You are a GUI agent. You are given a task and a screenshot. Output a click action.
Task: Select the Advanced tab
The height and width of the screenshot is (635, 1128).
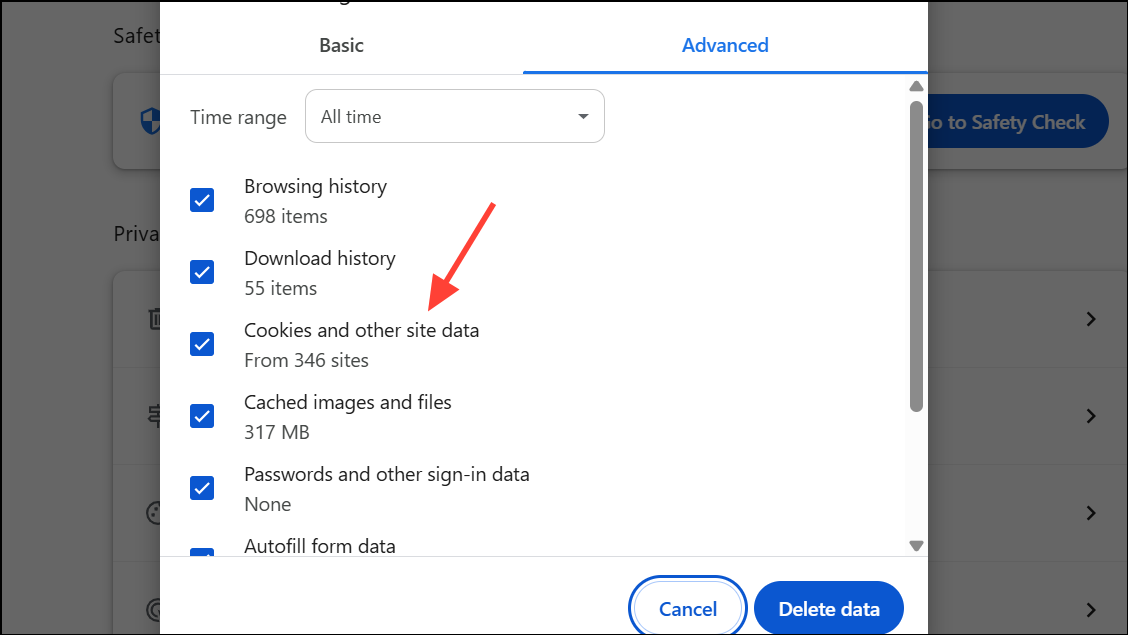[x=724, y=45]
